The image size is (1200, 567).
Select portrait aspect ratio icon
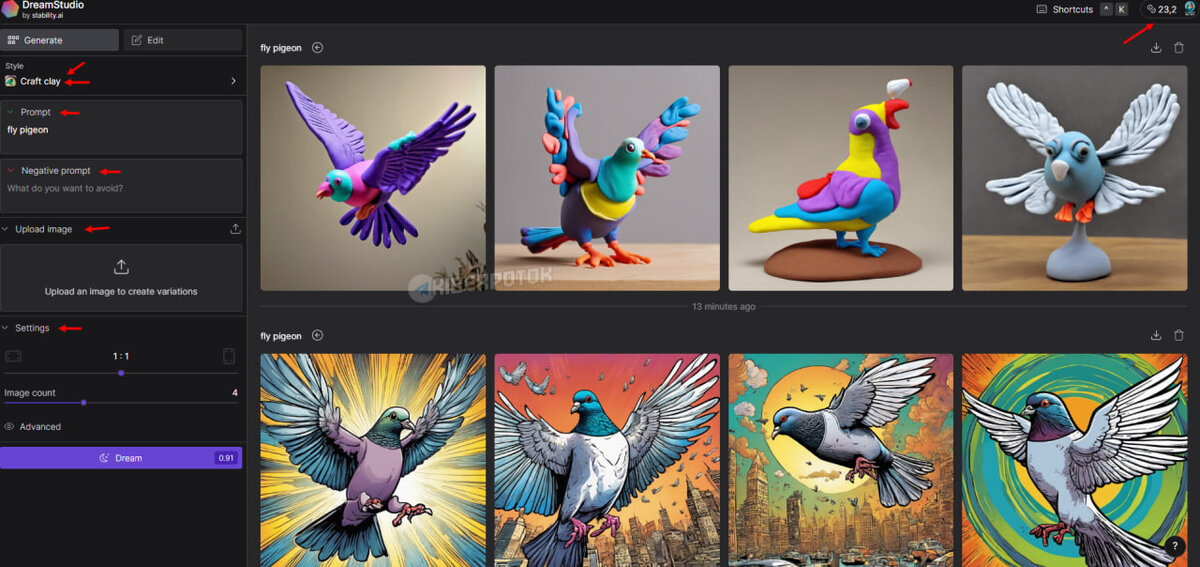pyautogui.click(x=228, y=356)
